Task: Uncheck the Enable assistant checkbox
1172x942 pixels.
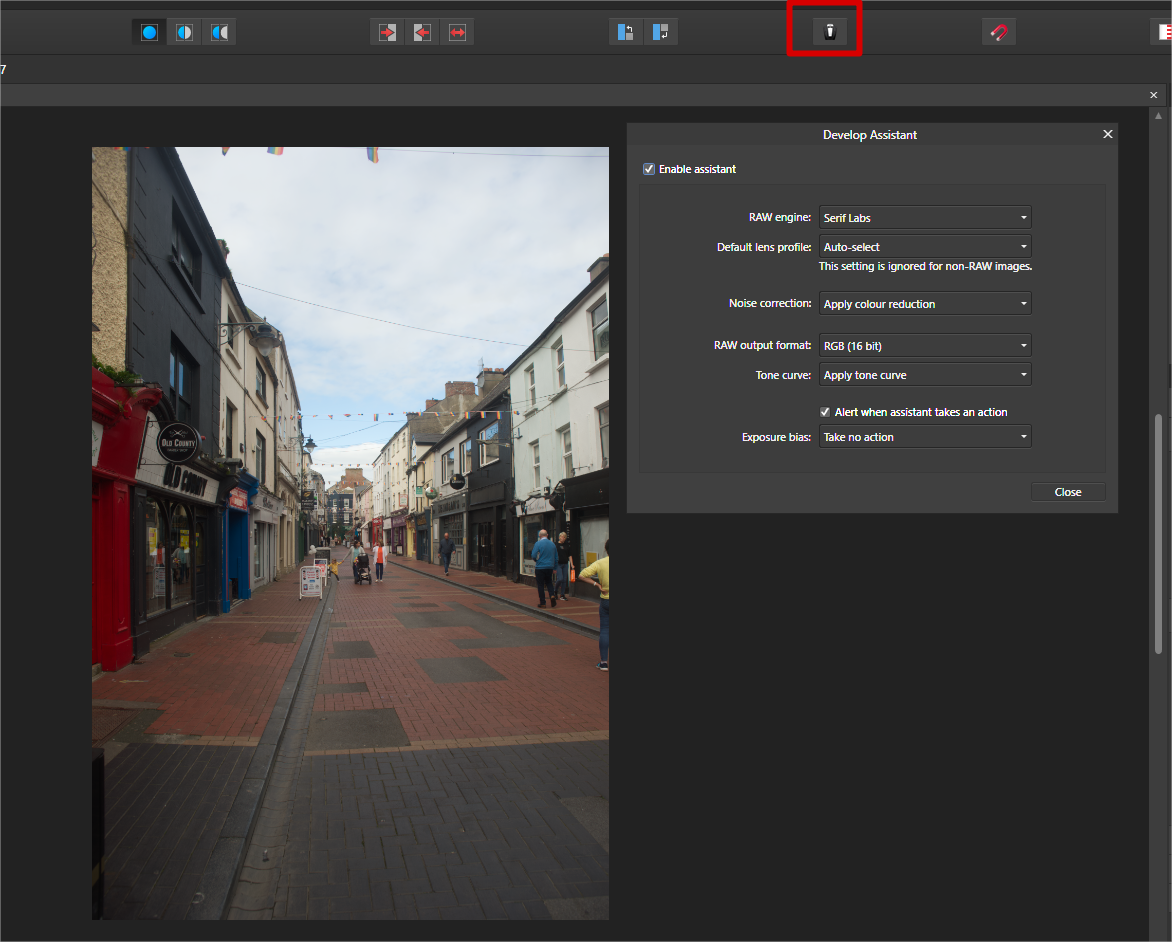Action: click(x=649, y=169)
